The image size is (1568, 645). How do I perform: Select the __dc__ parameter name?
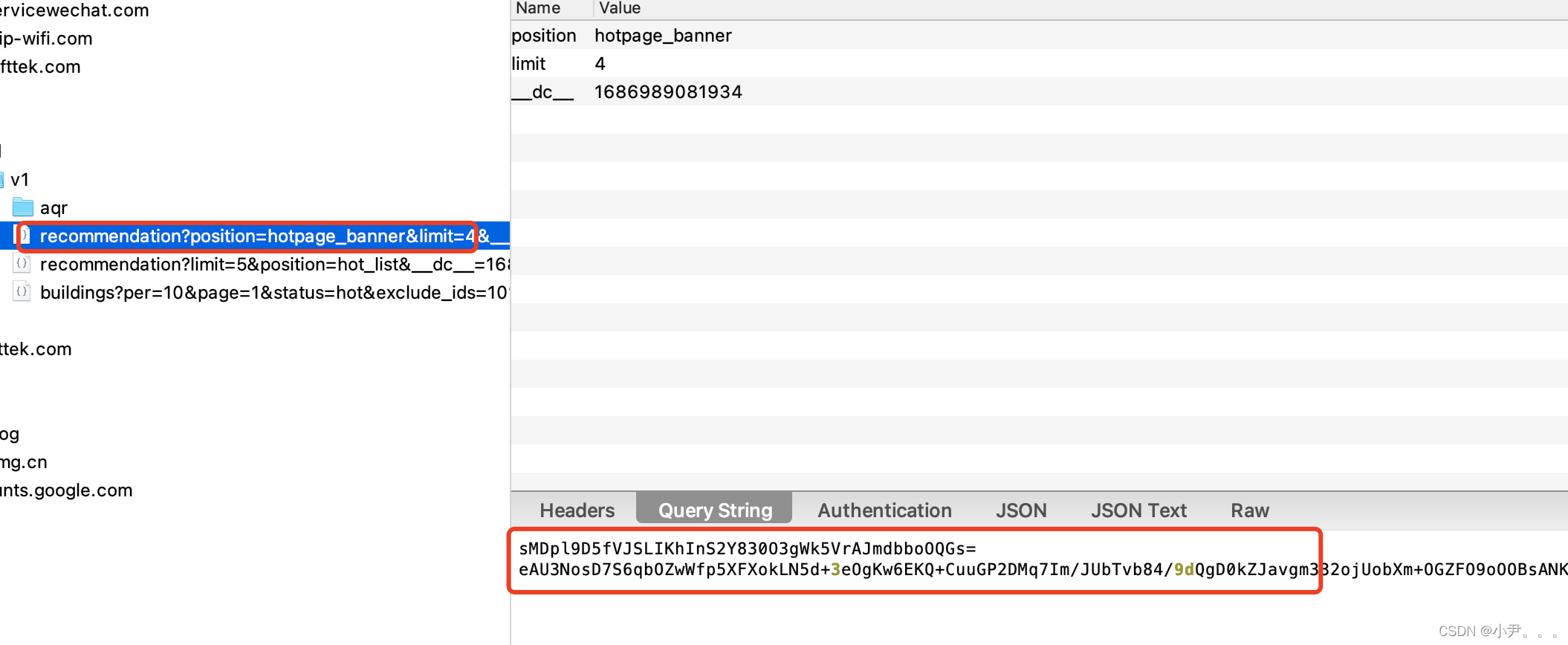point(542,92)
